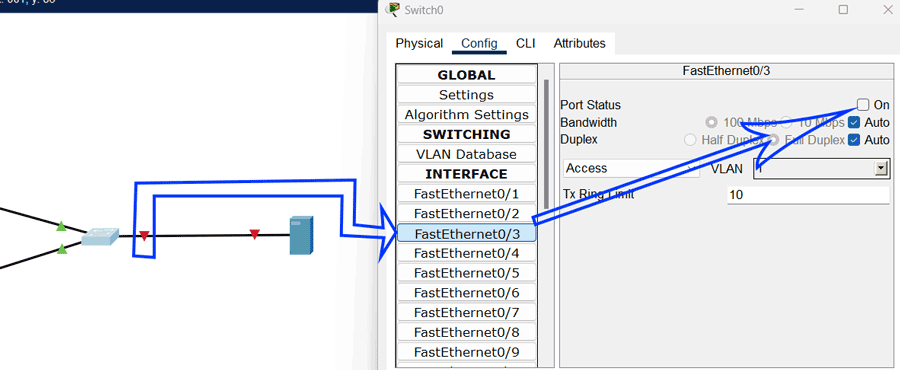This screenshot has height=370, width=900.
Task: Click the server device icon in the topology
Action: [x=301, y=235]
